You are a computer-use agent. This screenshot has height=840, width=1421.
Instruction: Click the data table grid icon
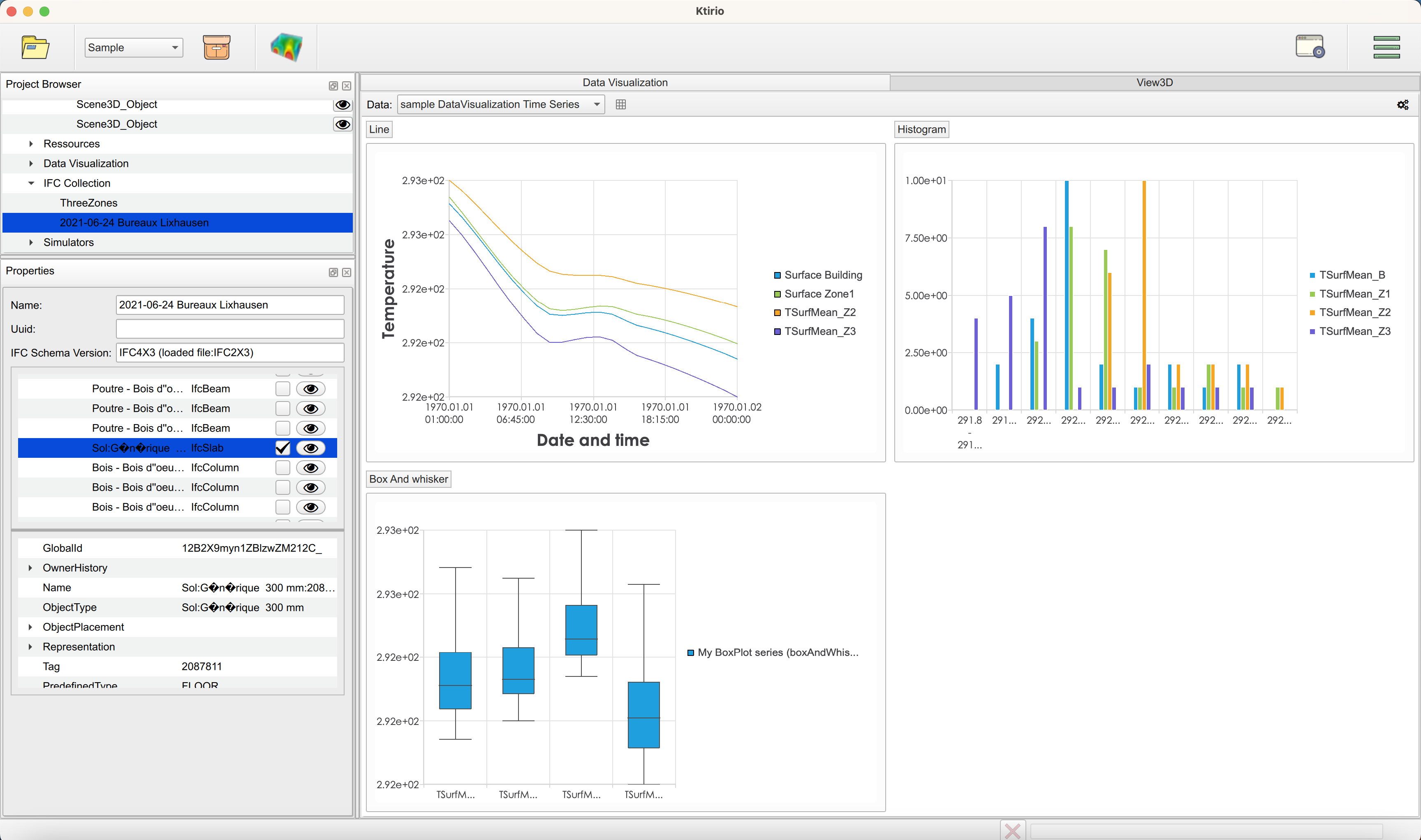(x=621, y=104)
